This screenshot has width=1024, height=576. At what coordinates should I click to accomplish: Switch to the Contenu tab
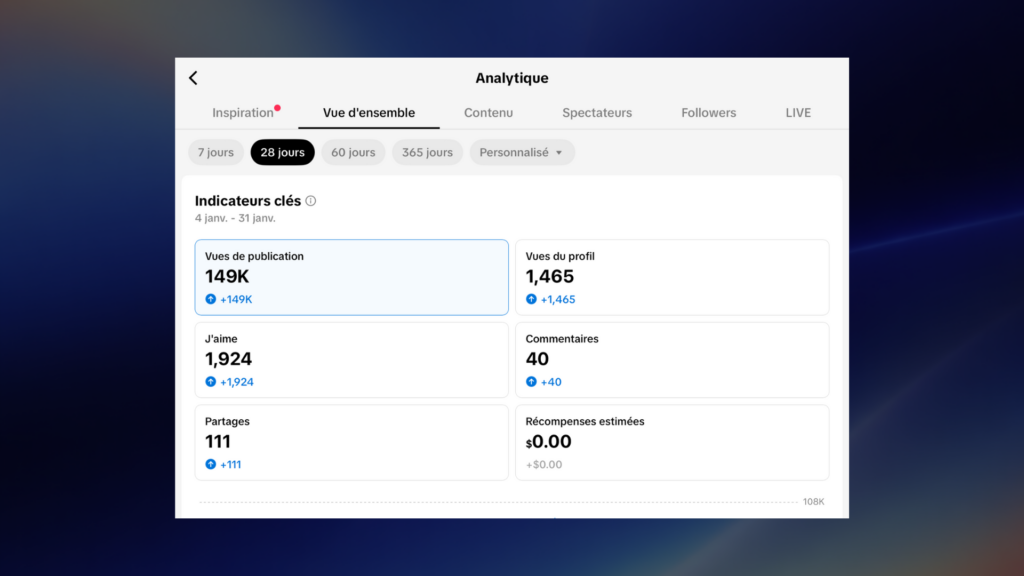pos(488,113)
